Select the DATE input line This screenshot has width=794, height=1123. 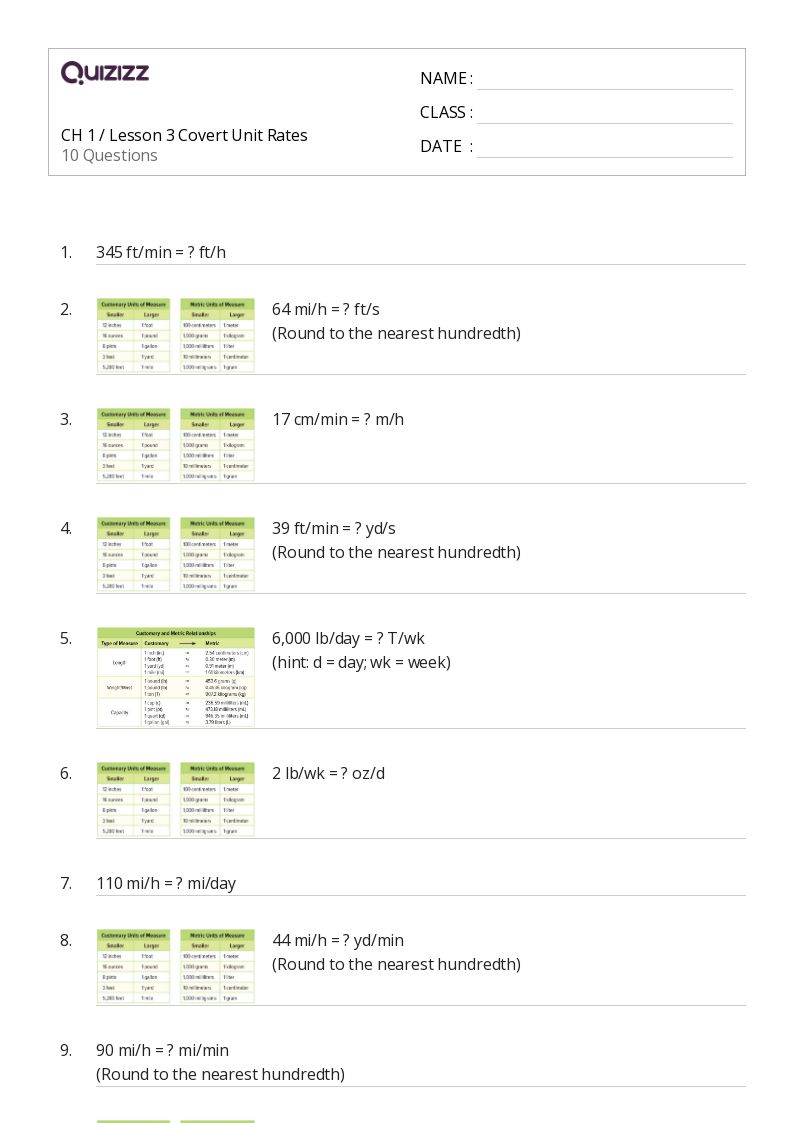605,148
